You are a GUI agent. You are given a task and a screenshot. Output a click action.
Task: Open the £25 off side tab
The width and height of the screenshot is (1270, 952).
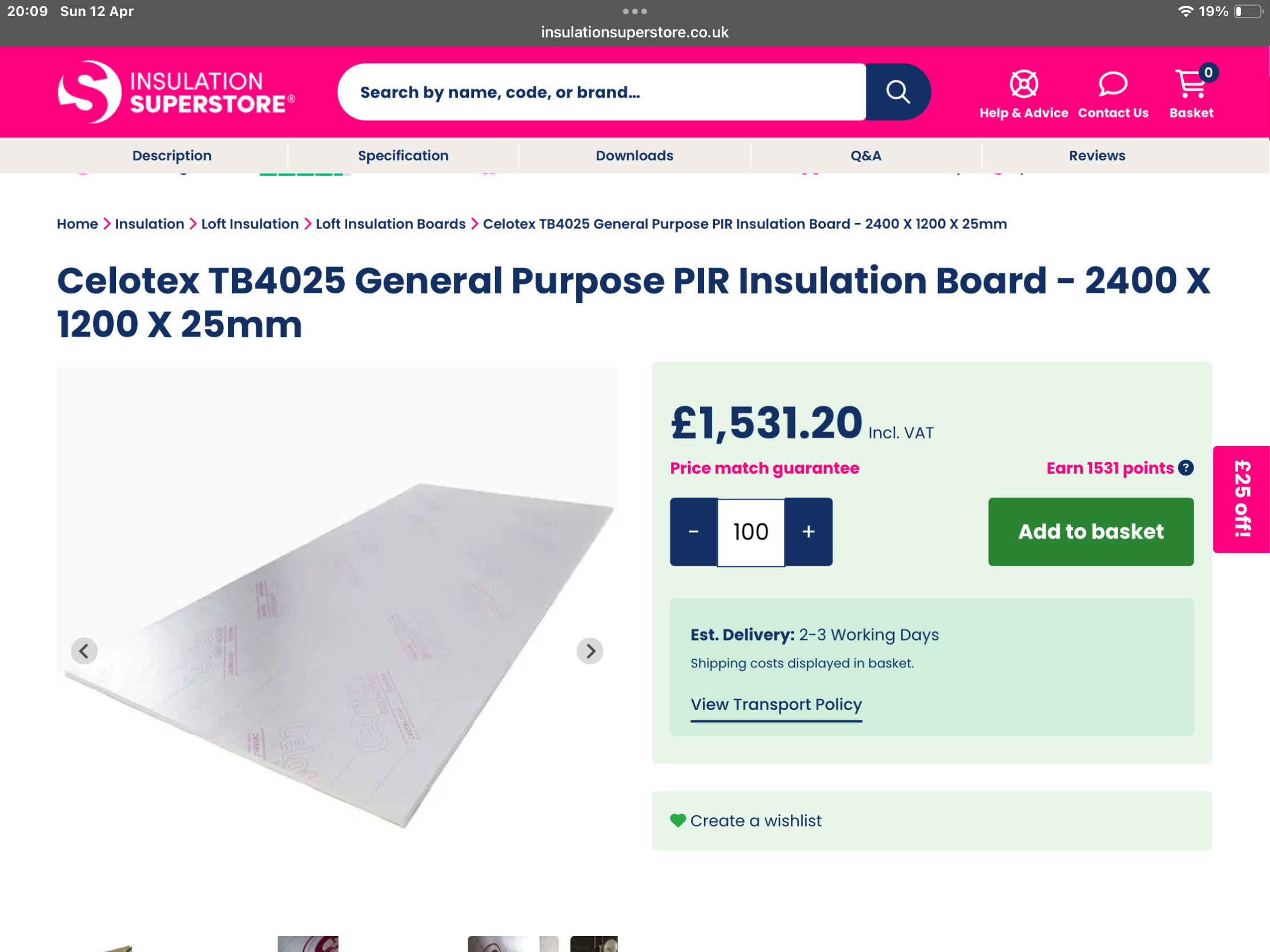pyautogui.click(x=1241, y=499)
